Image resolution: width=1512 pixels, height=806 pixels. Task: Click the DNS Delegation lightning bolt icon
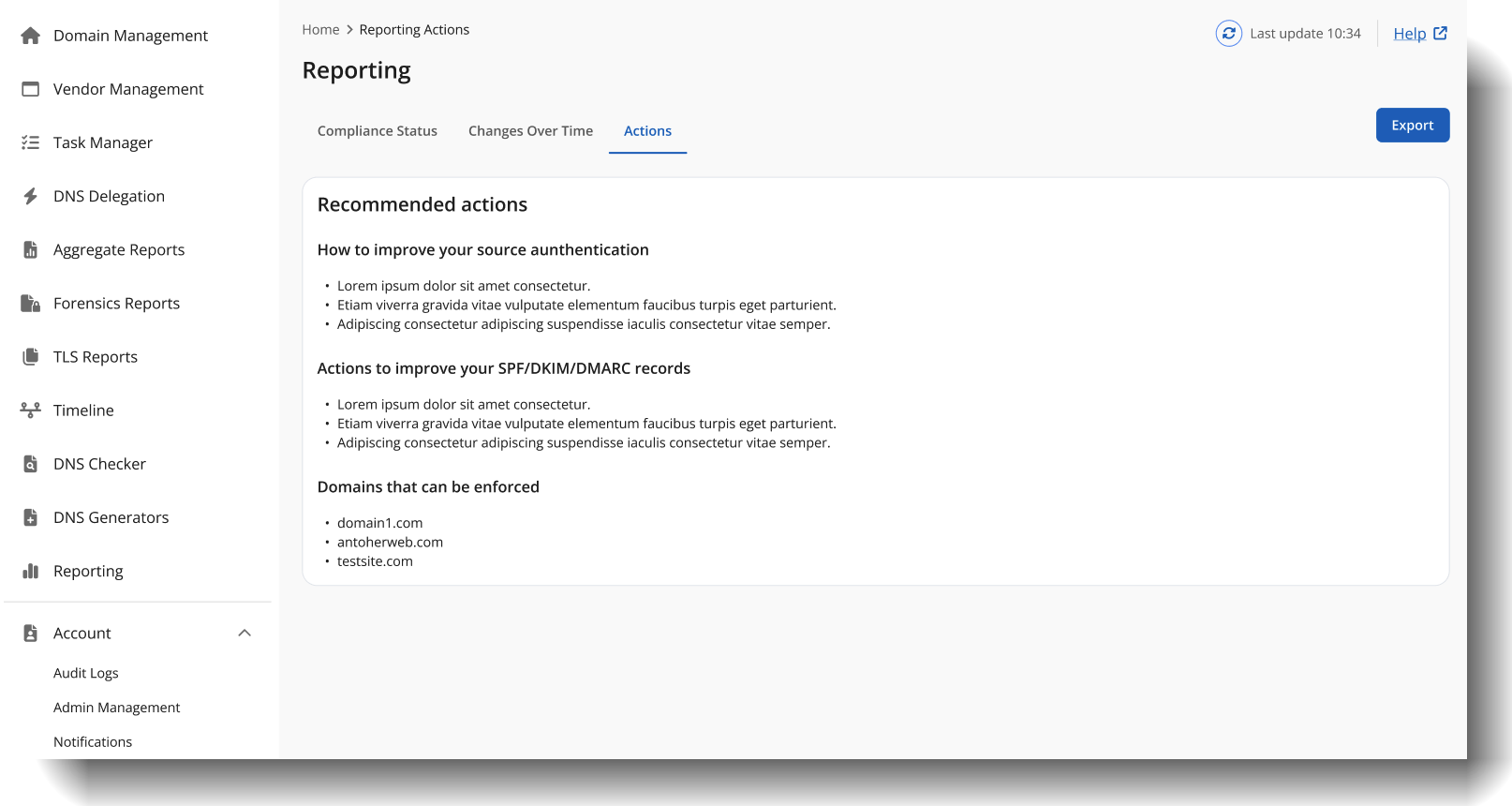click(31, 196)
